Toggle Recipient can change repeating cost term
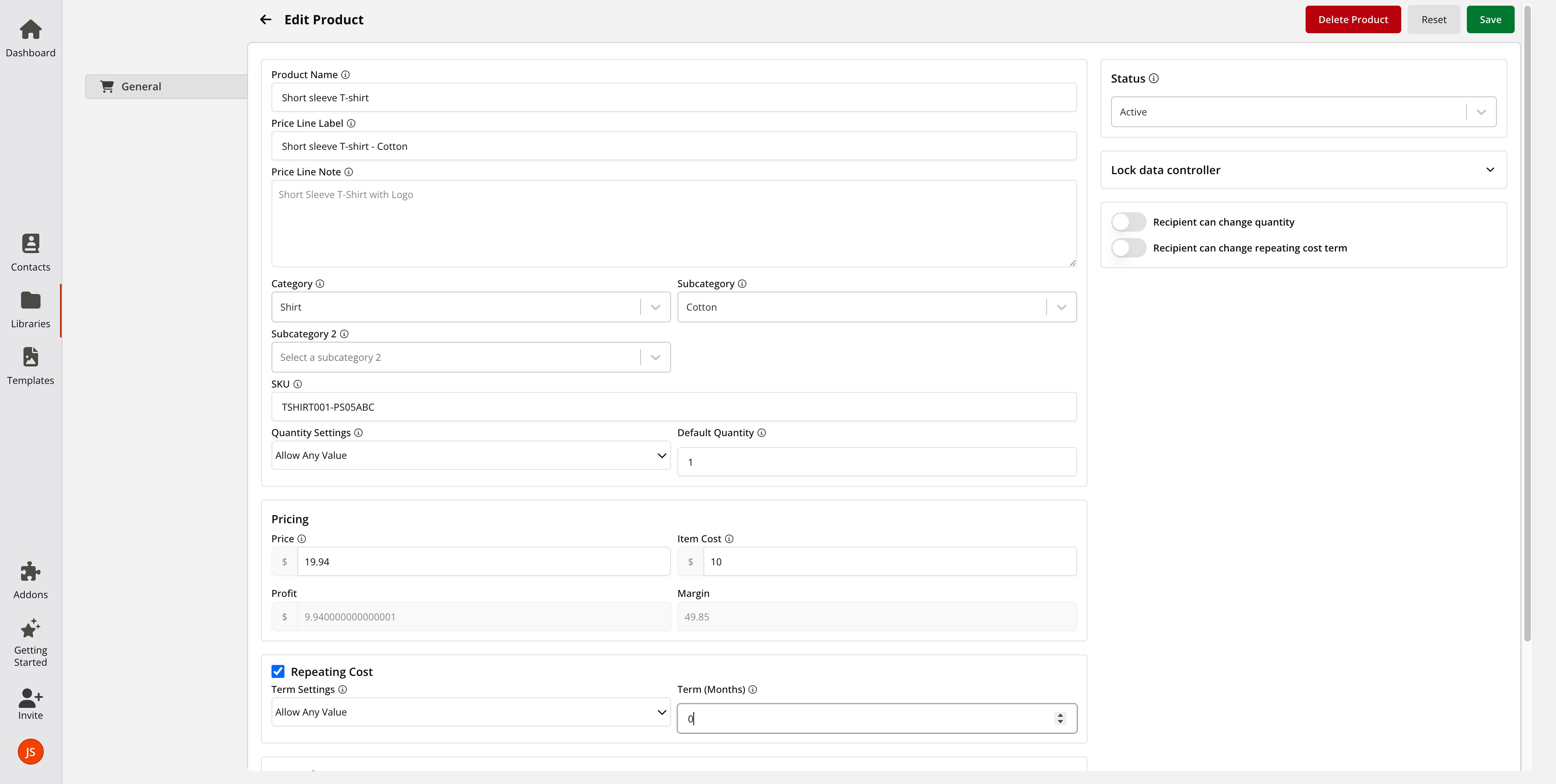 click(1129, 248)
